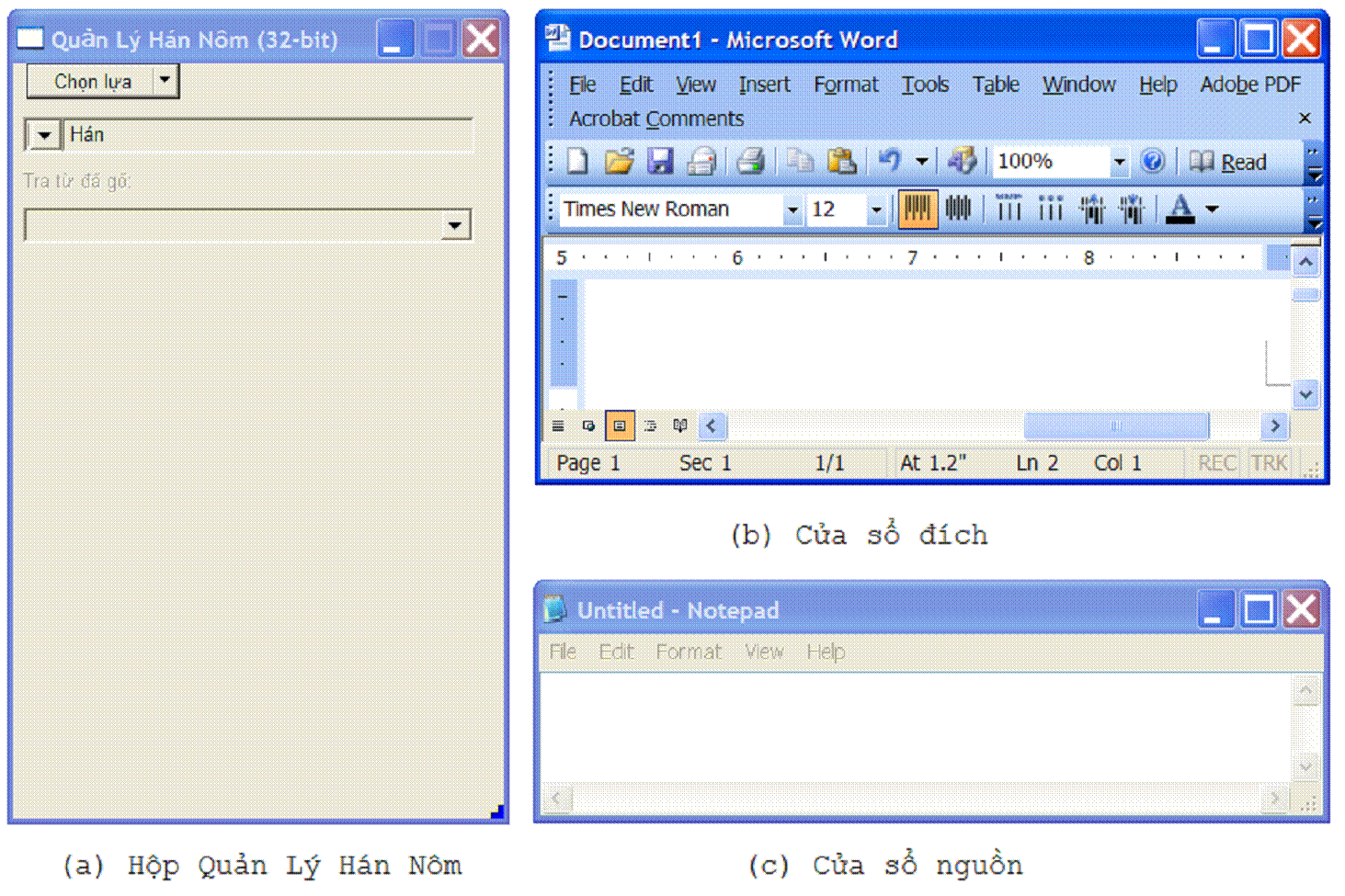
Task: Open the 100% zoom level dropdown
Action: click(1118, 163)
